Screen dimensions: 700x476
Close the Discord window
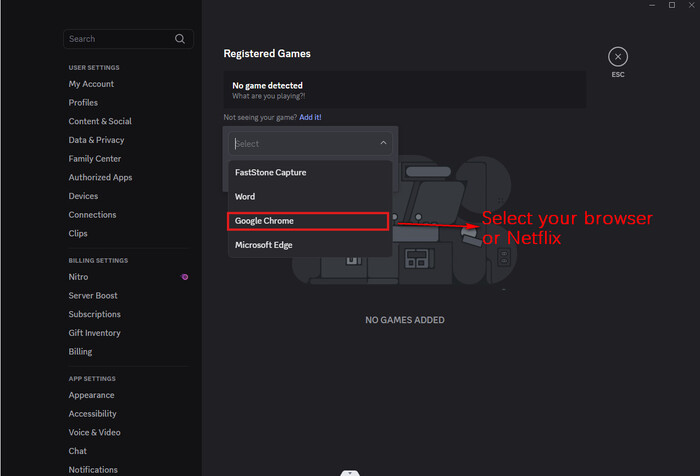coord(692,5)
